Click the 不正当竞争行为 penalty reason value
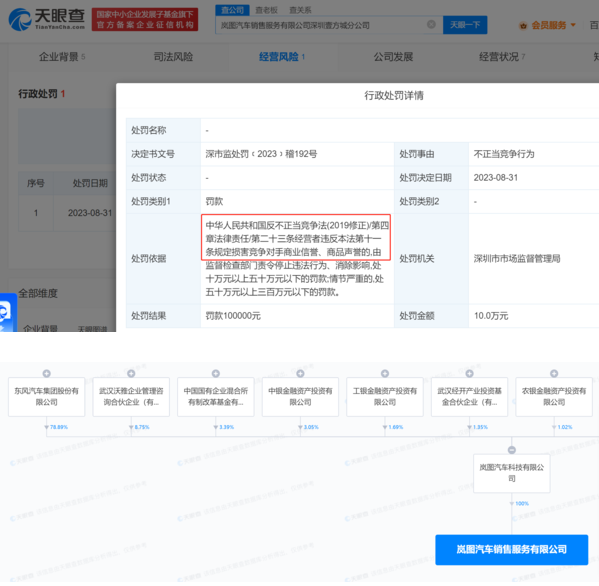Viewport: 599px width, 586px height. pyautogui.click(x=504, y=154)
